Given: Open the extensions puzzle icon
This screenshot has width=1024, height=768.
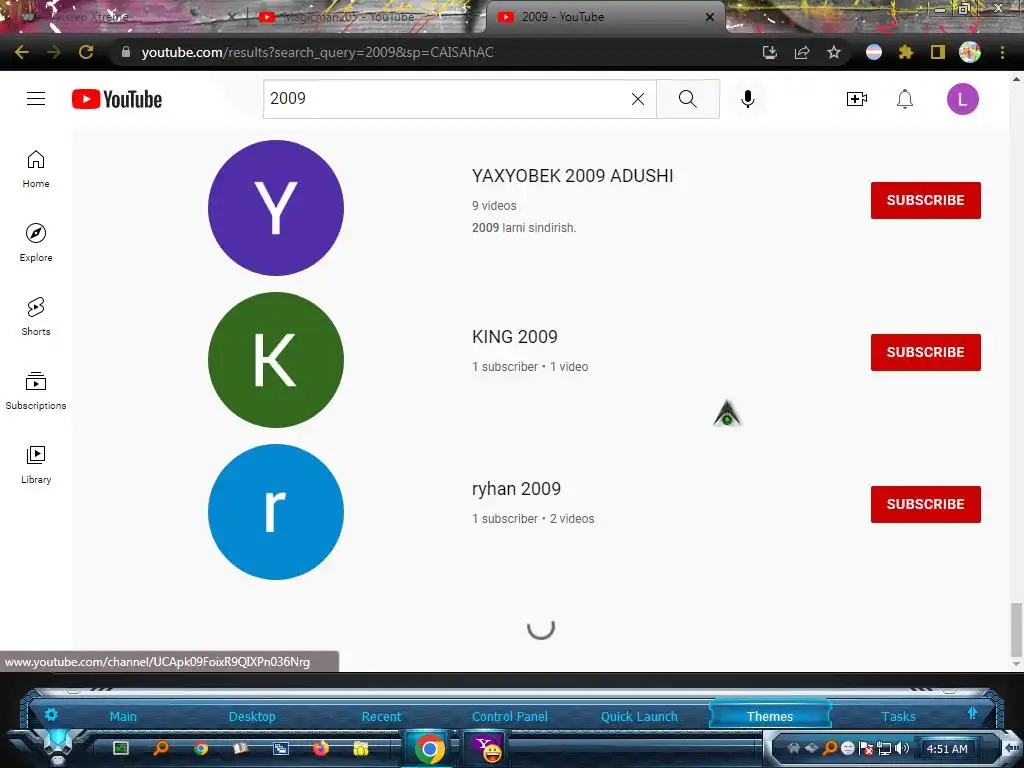Looking at the screenshot, I should pyautogui.click(x=906, y=52).
